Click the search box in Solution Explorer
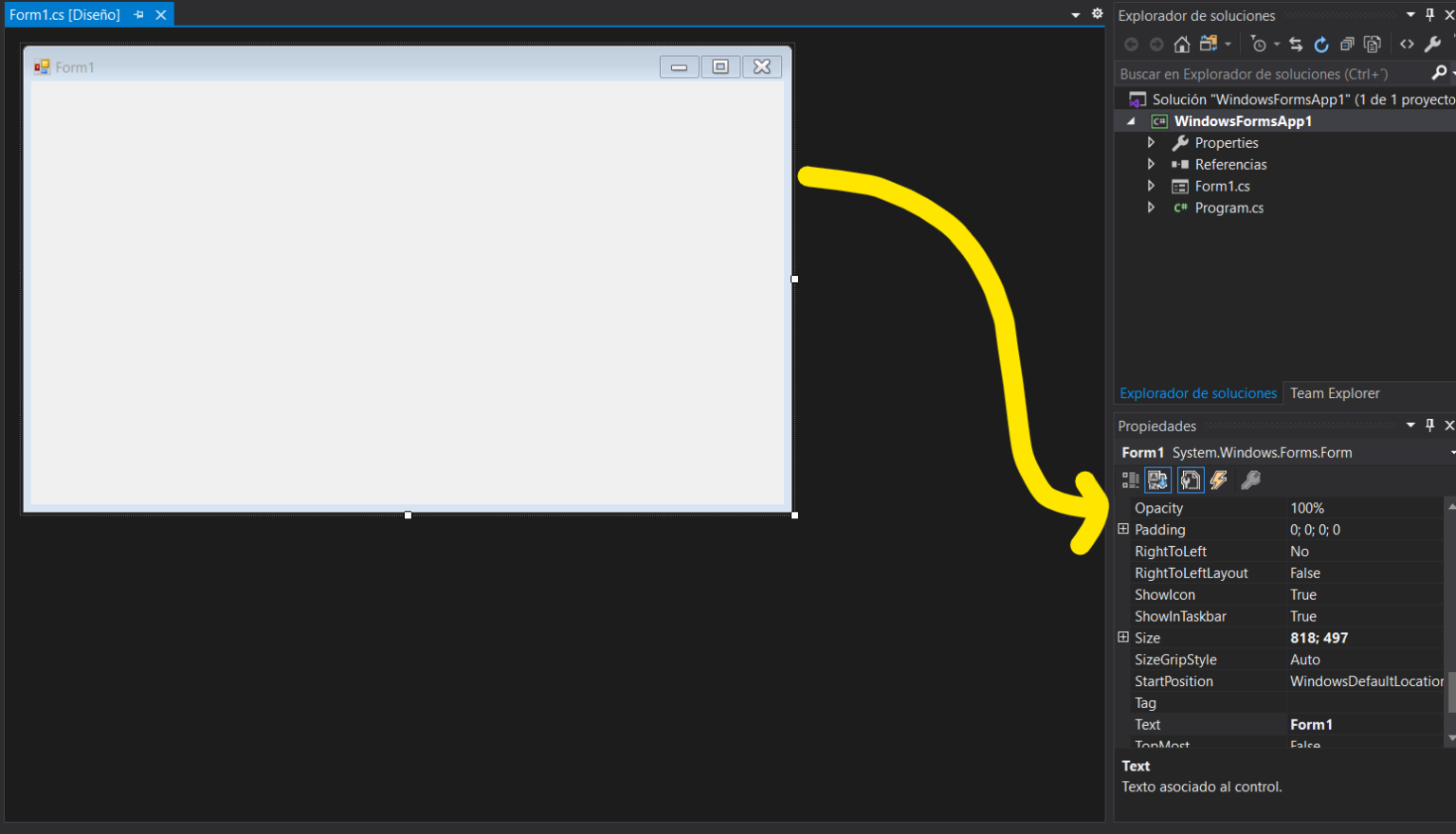The height and width of the screenshot is (834, 1456). (1261, 73)
